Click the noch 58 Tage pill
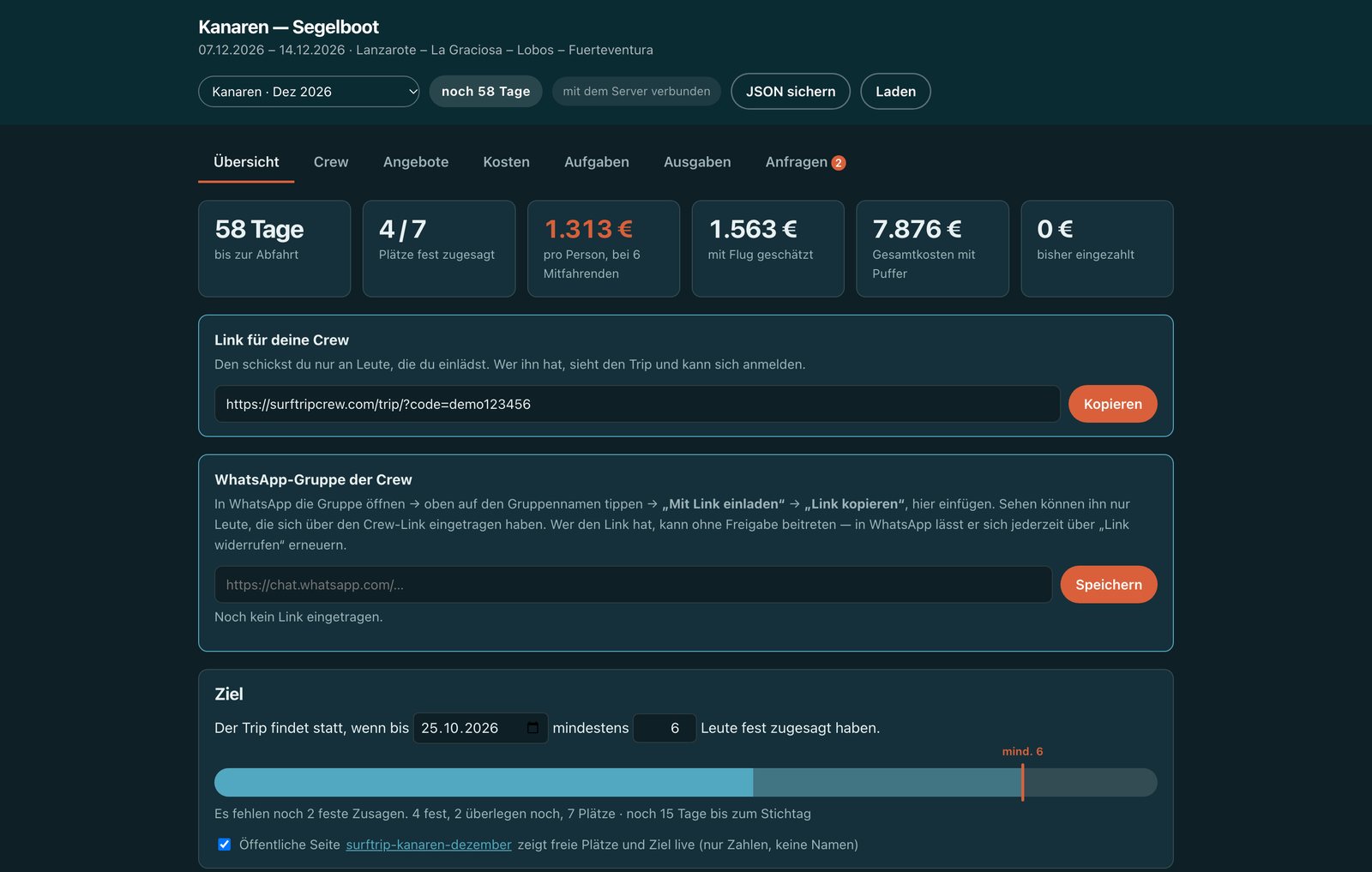This screenshot has height=872, width=1372. tap(485, 92)
